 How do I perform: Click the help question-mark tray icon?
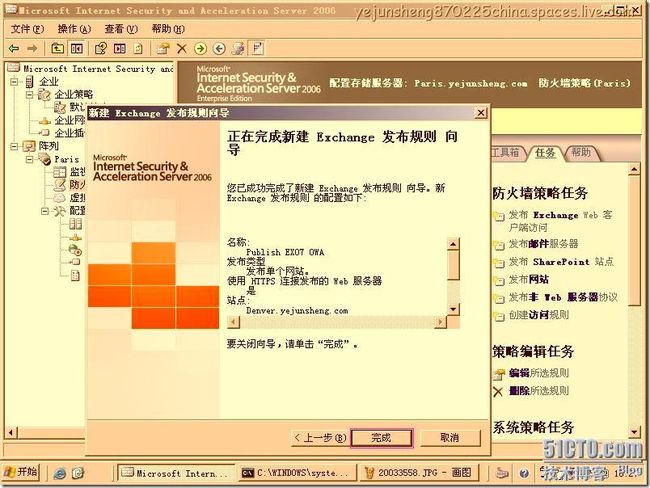click(524, 473)
